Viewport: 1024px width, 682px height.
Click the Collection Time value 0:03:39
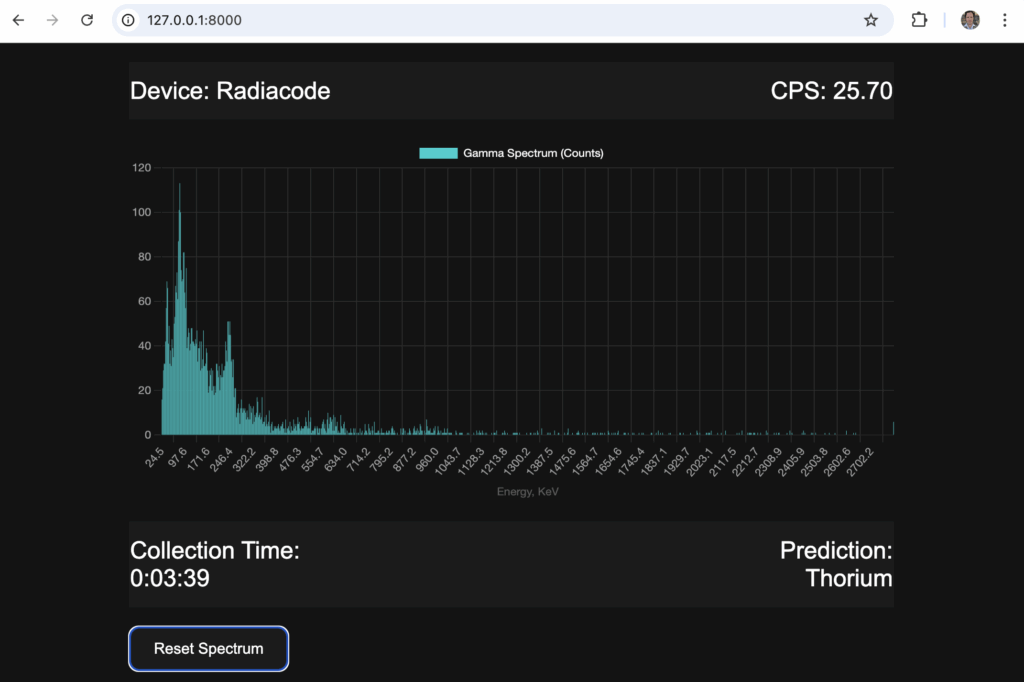tap(170, 578)
